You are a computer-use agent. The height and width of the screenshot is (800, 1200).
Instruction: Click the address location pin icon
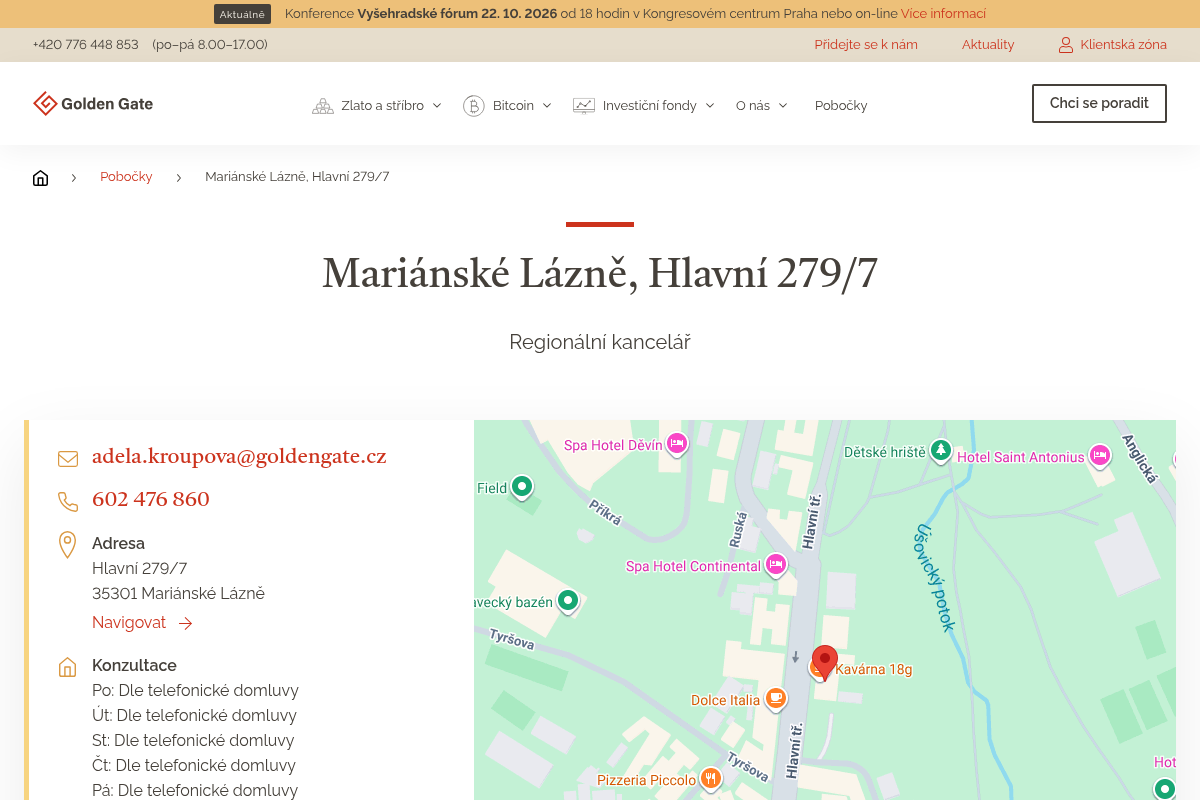pos(68,545)
